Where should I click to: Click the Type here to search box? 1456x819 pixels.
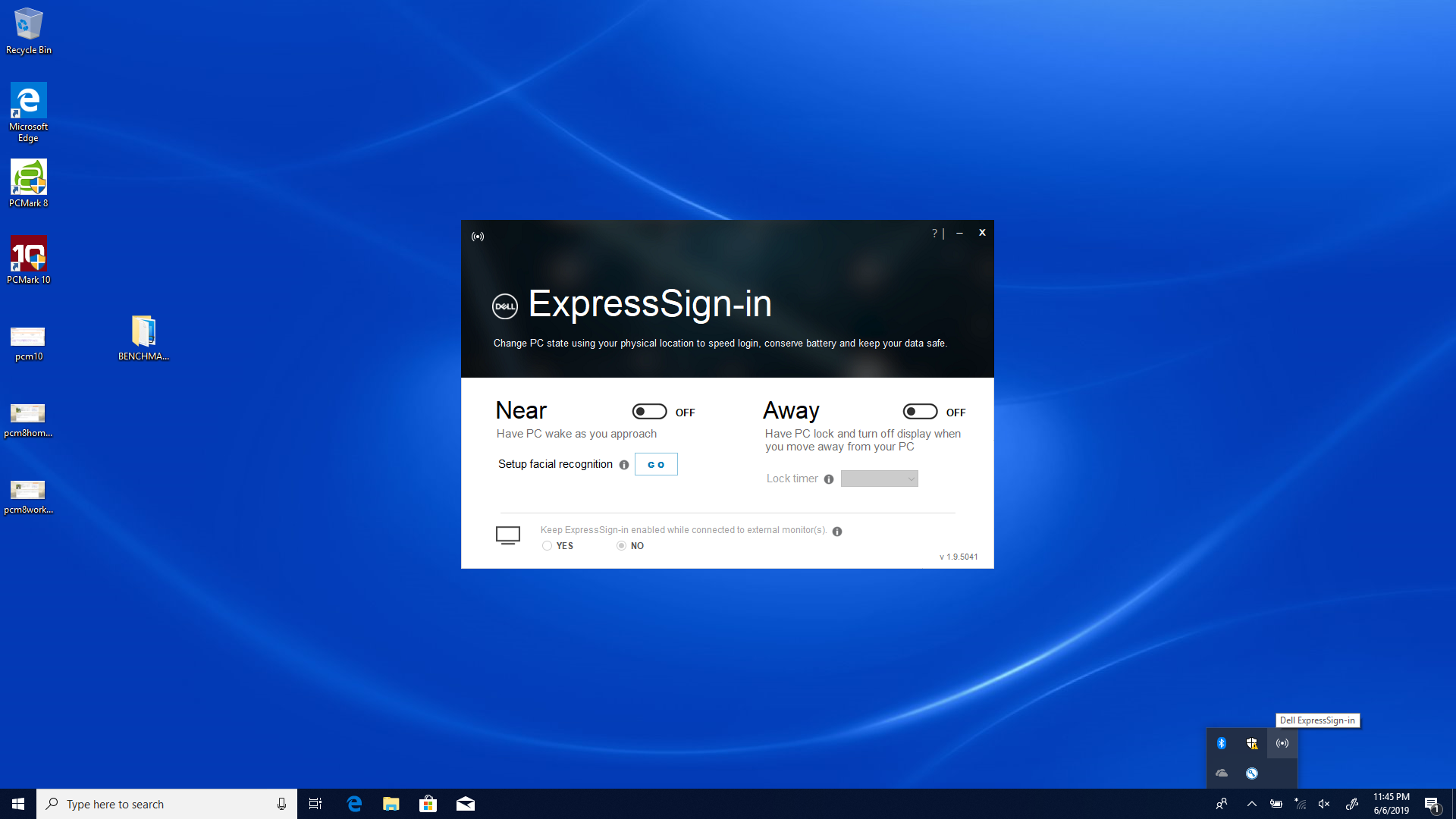167,804
